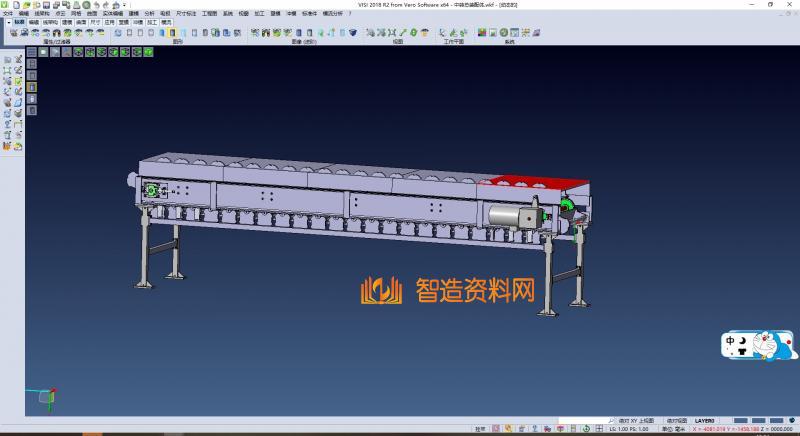The width and height of the screenshot is (800, 436).
Task: Open the color palette icon in the 系统 group
Action: tap(482, 33)
